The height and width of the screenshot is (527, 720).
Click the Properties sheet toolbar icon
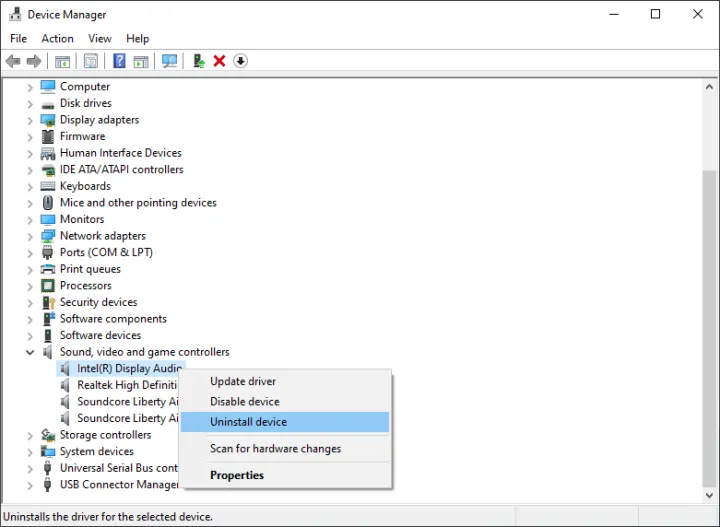tap(91, 61)
